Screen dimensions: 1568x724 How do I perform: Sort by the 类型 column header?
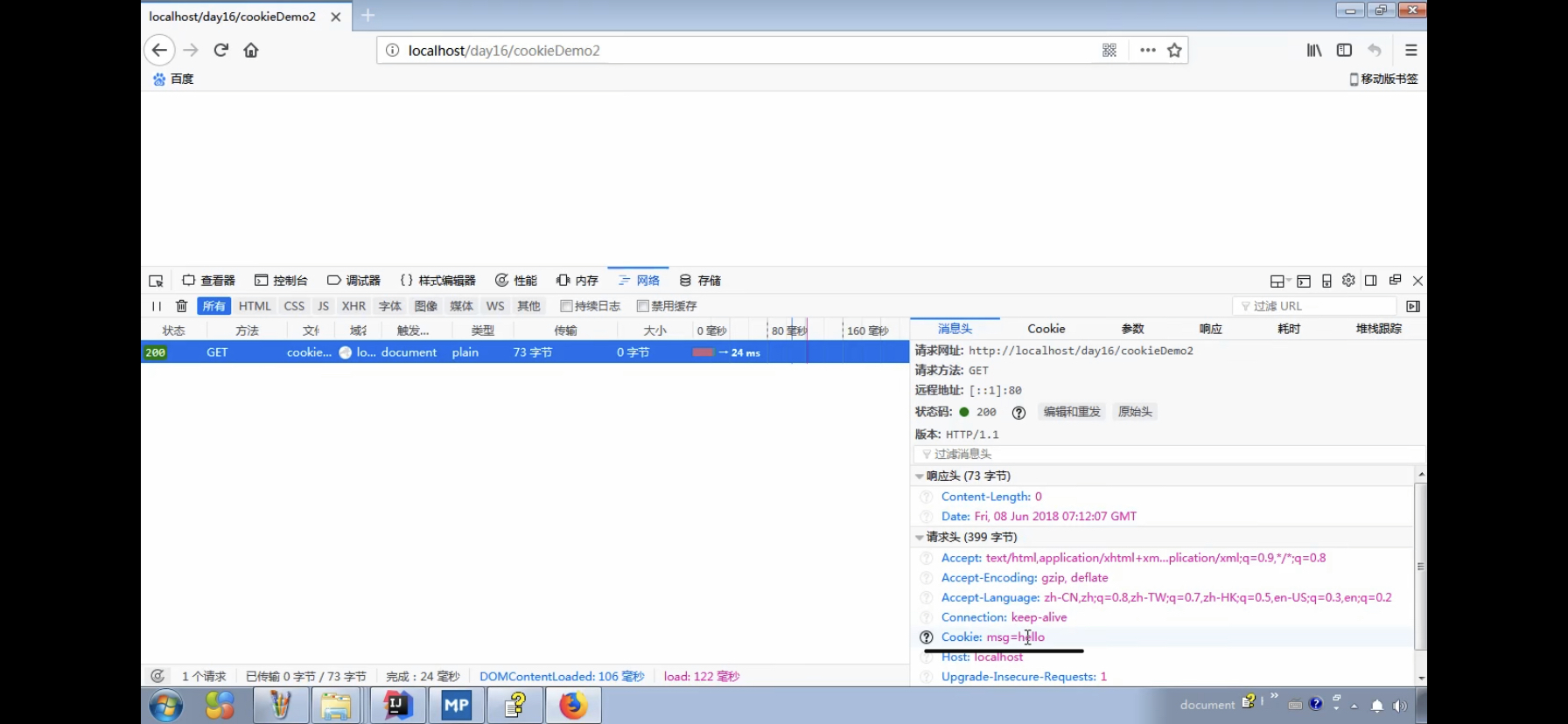point(483,331)
